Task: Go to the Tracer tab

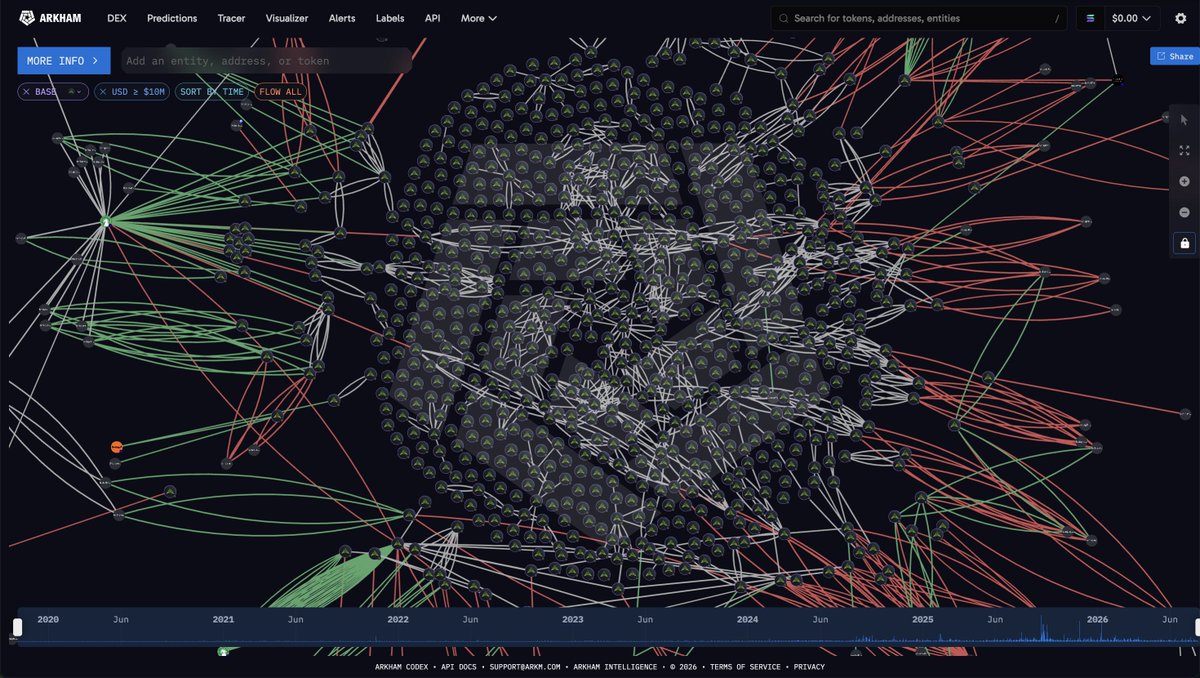Action: 231,18
